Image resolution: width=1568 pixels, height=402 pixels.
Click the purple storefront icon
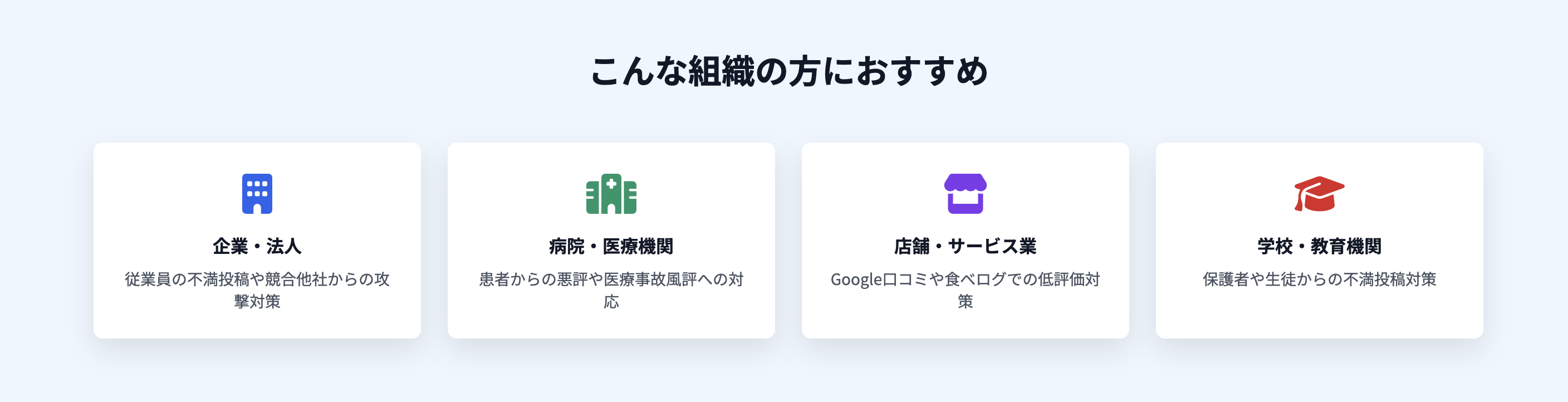point(965,194)
